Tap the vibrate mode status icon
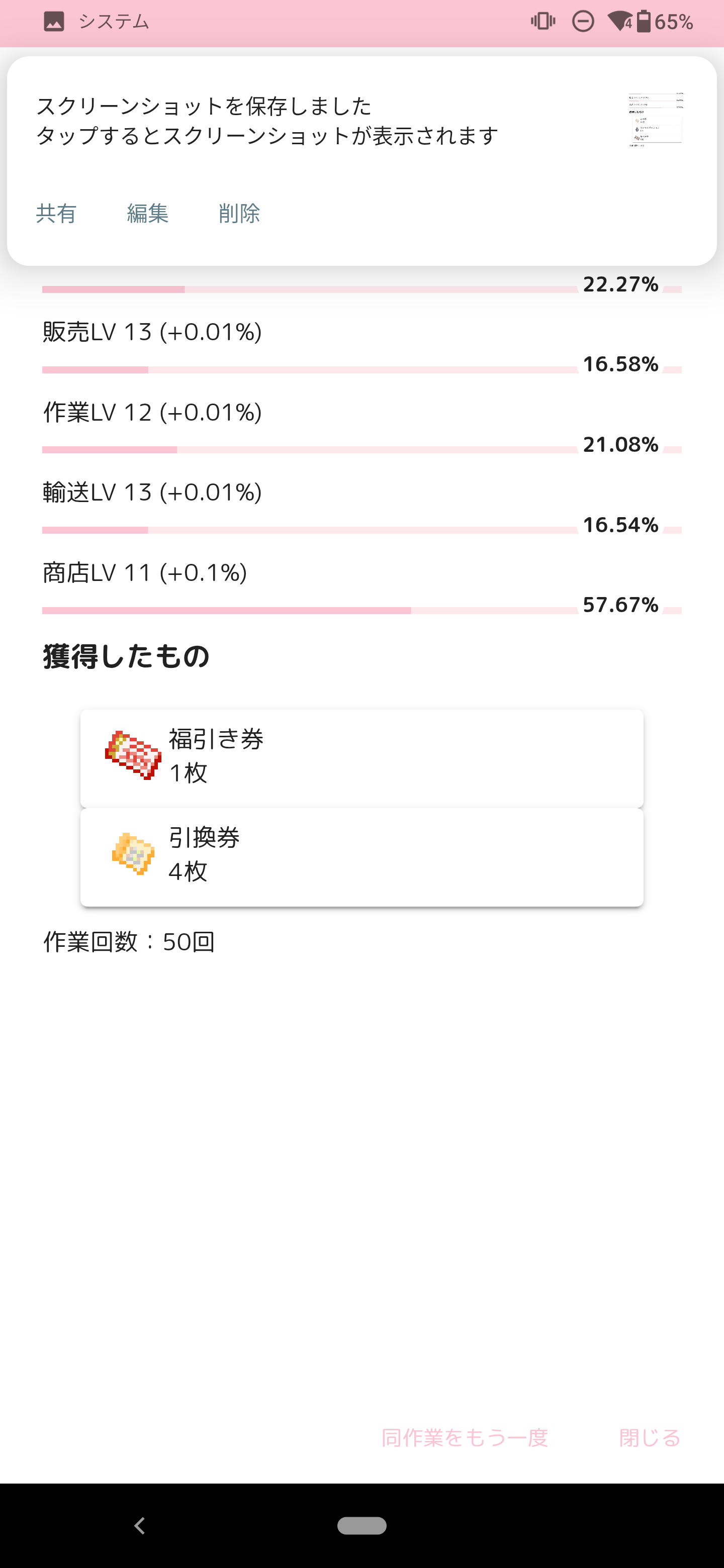 [x=542, y=22]
